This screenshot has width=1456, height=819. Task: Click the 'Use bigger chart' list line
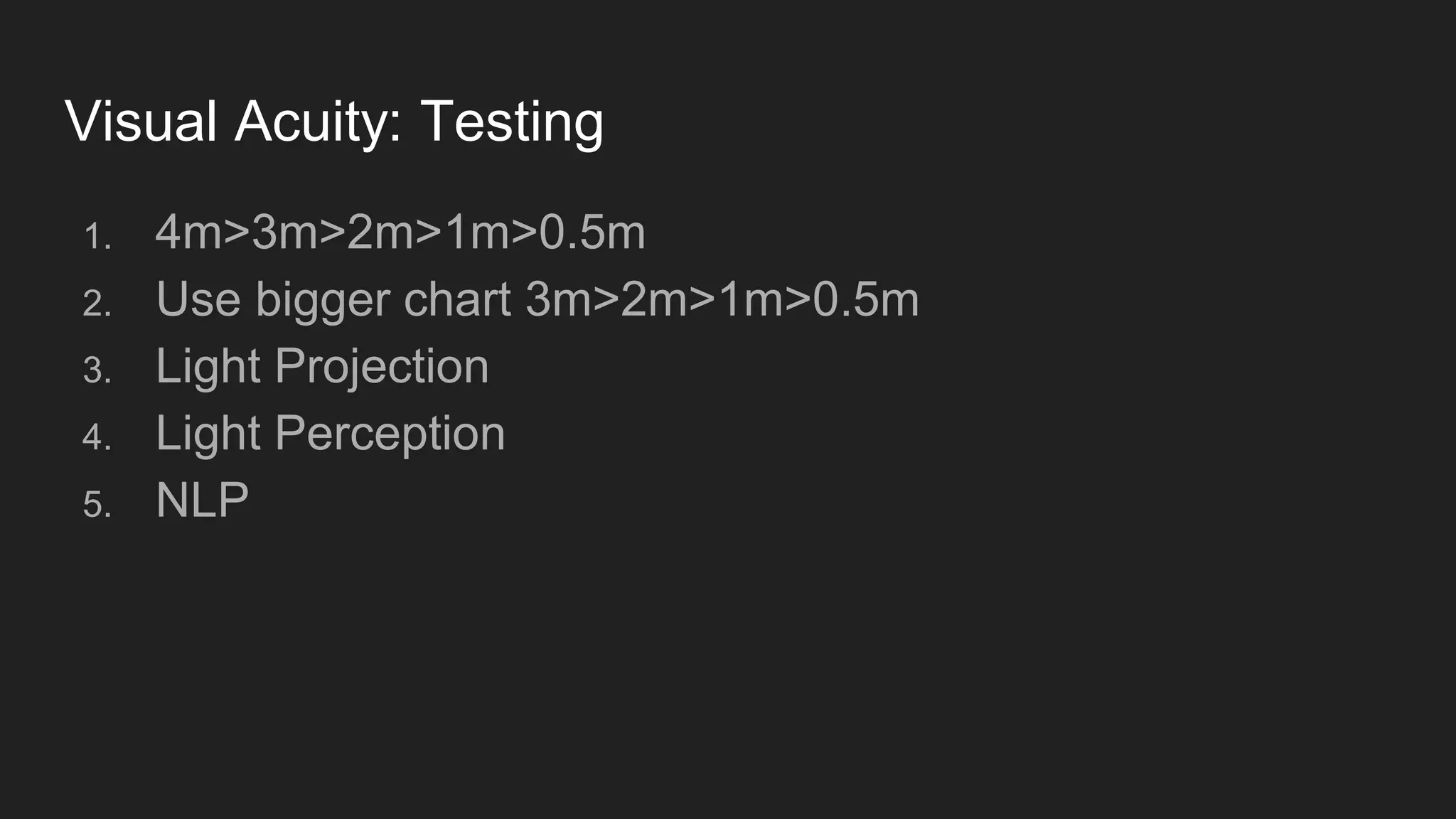537,299
